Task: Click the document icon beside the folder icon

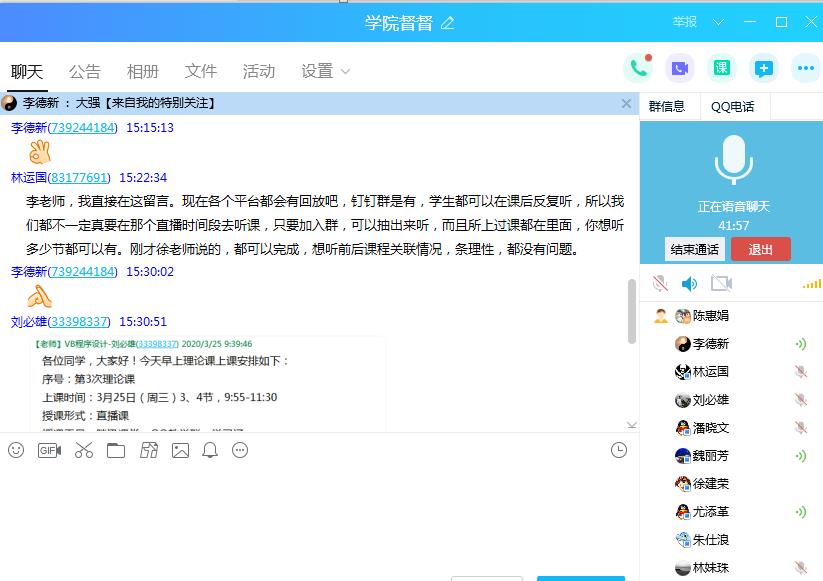Action: [149, 450]
